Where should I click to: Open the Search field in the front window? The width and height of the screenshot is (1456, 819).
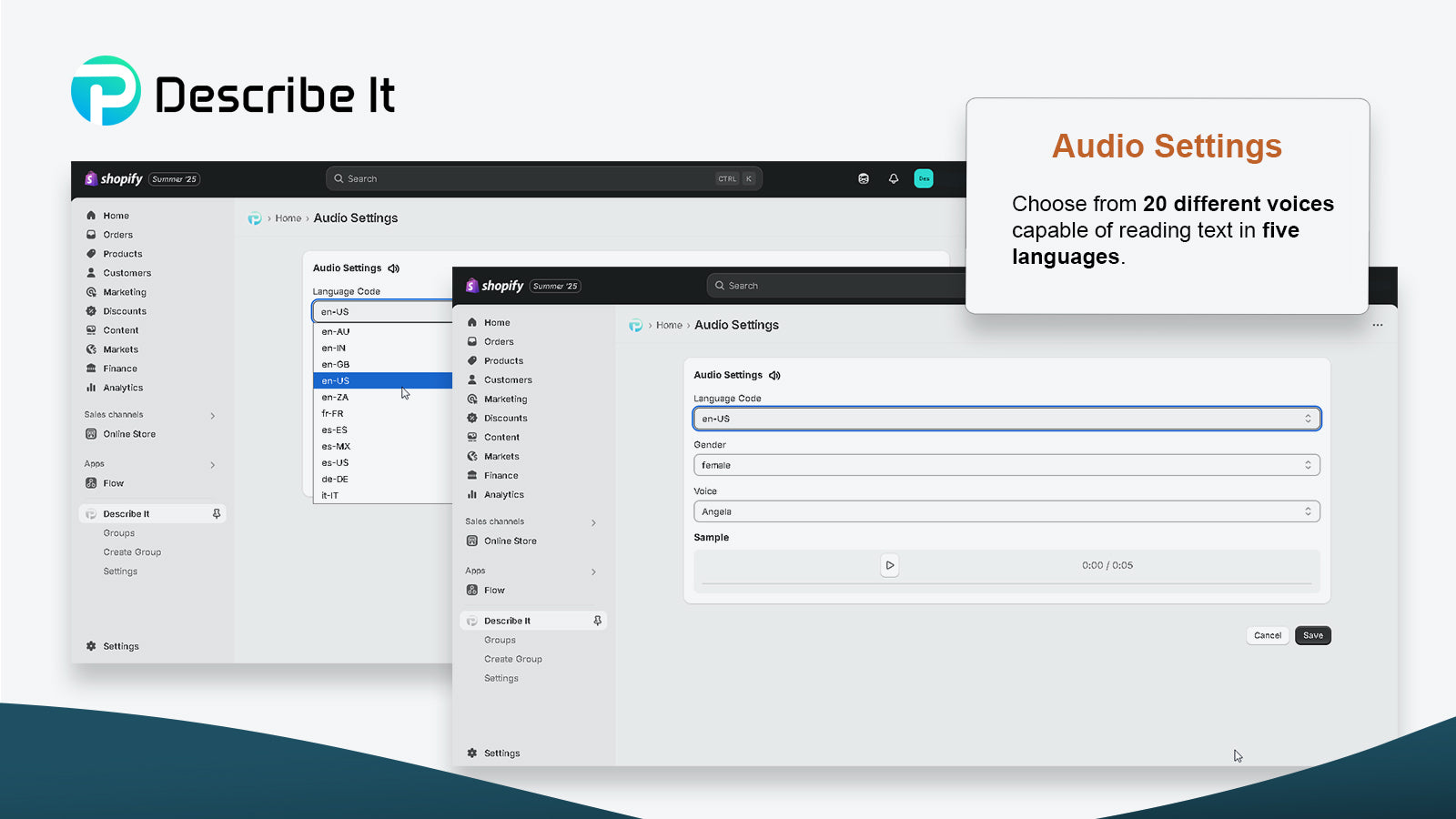[835, 286]
